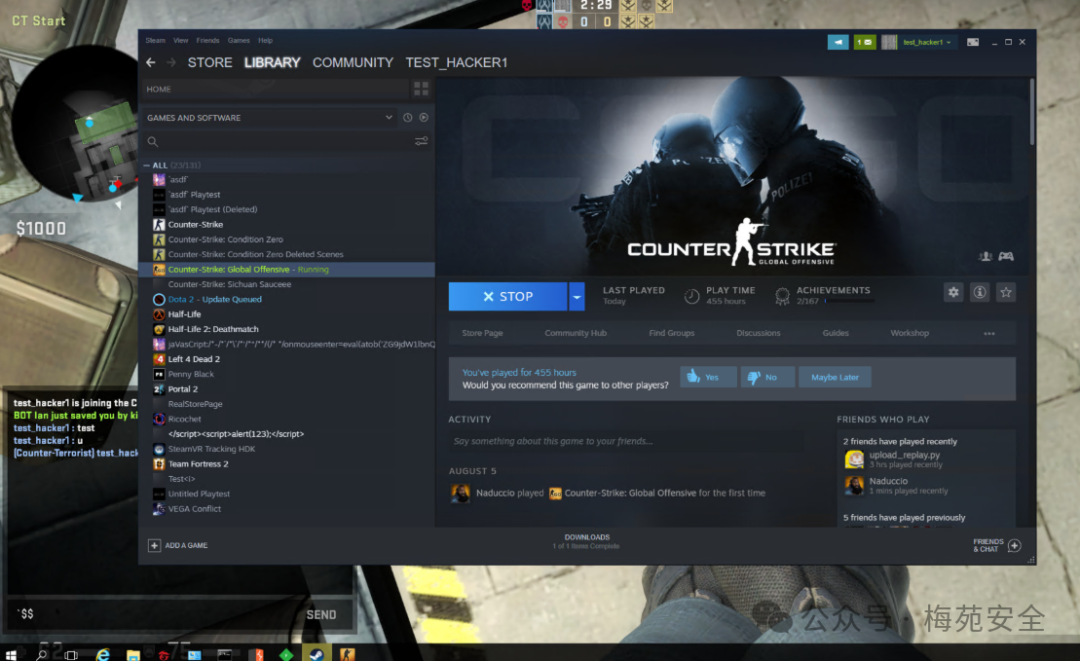Open the green notification inbox icon
Image resolution: width=1080 pixels, height=661 pixels.
pyautogui.click(x=864, y=42)
